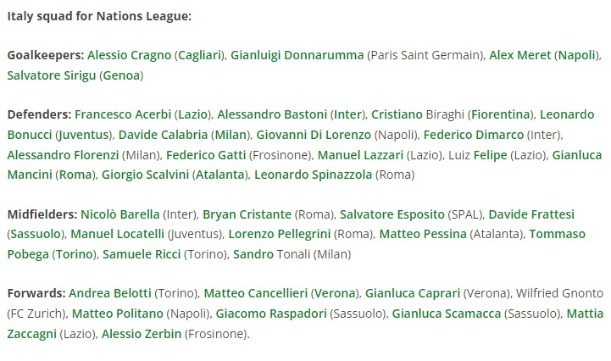Follow the Alessio Zerbin link

click(x=141, y=334)
